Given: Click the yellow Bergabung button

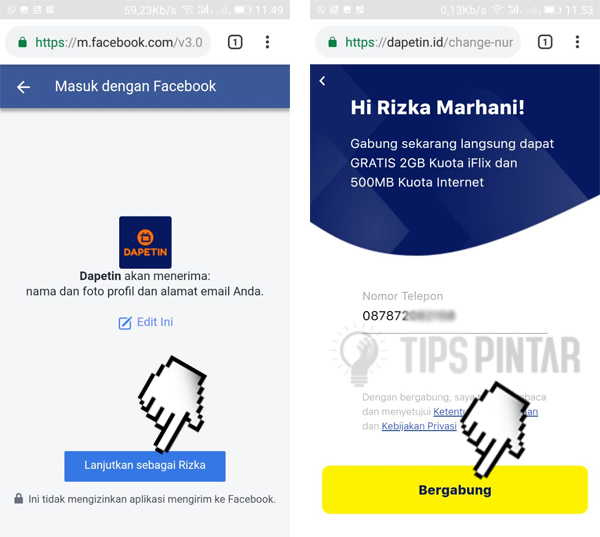Looking at the screenshot, I should click(455, 490).
